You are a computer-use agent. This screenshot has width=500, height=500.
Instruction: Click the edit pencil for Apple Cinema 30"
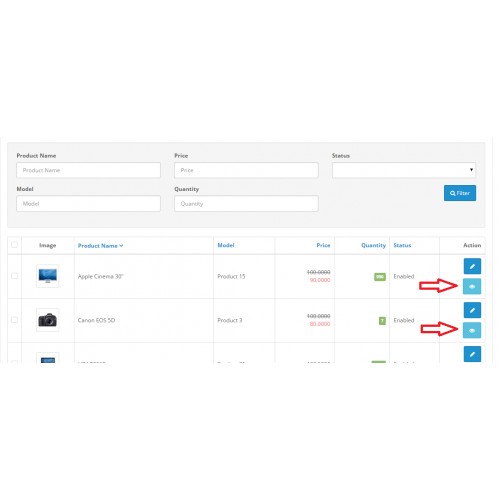472,266
